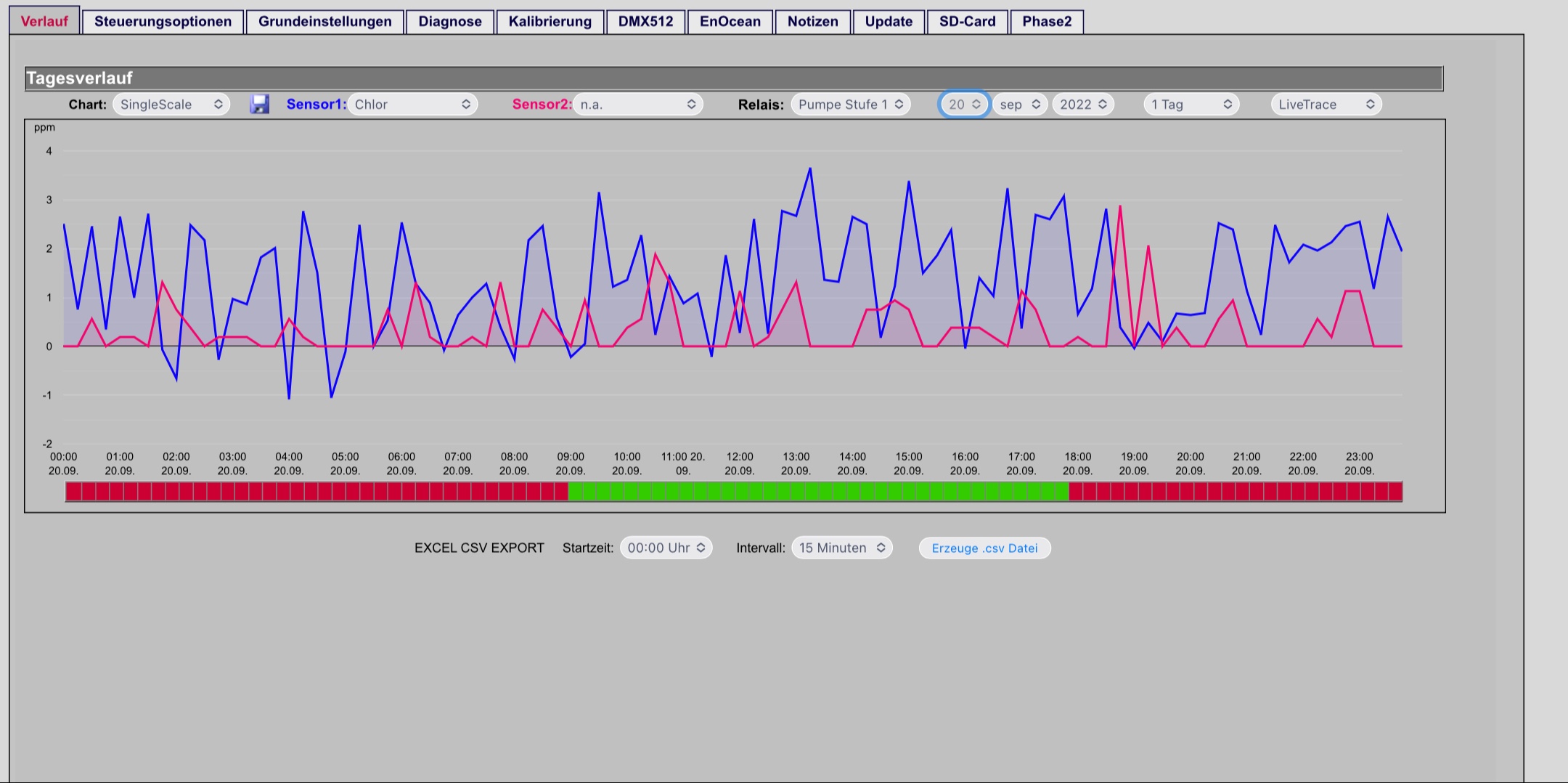Click the floppy disk save icon
The height and width of the screenshot is (783, 1568).
259,105
